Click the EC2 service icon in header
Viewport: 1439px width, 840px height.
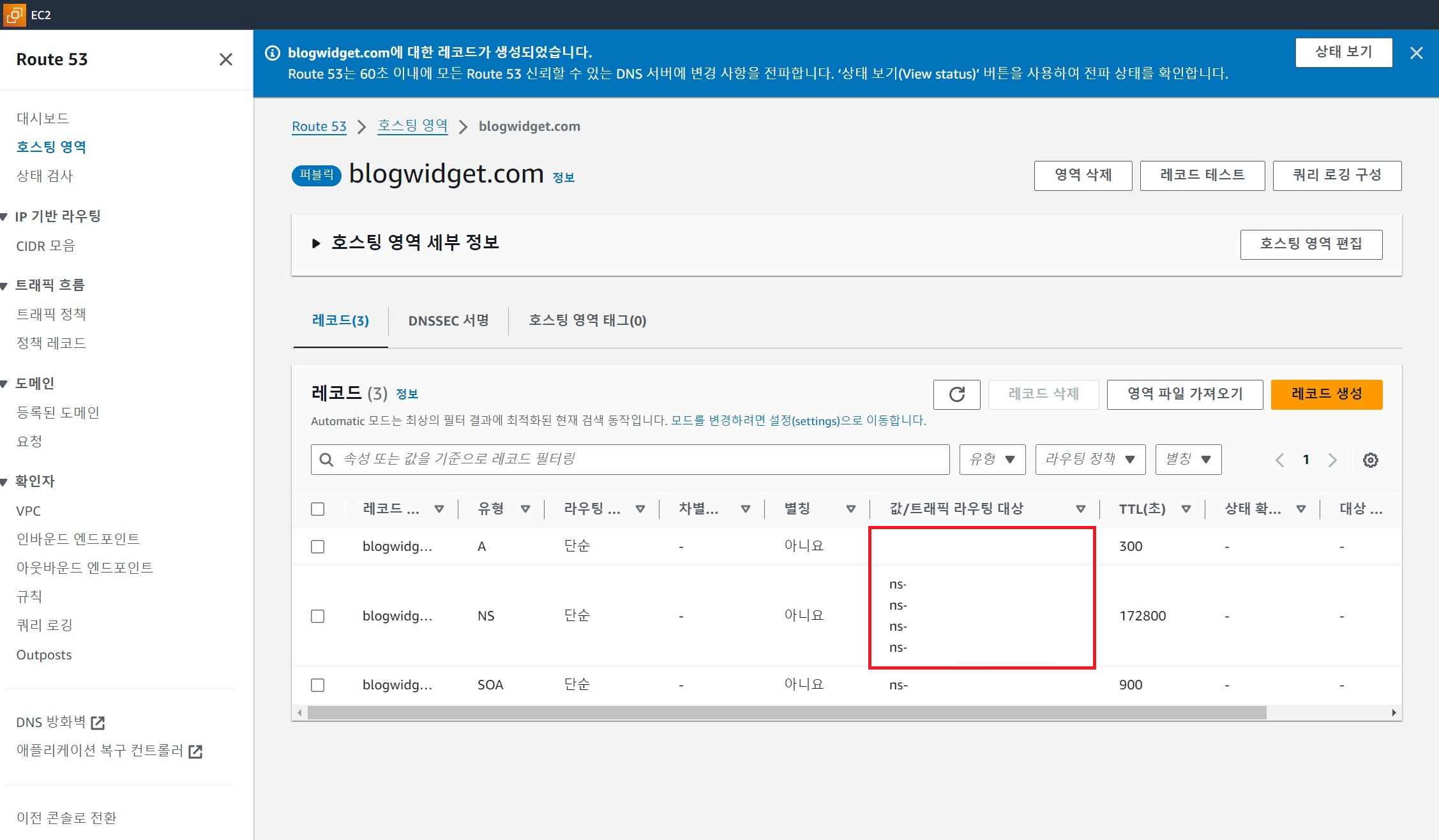(14, 14)
